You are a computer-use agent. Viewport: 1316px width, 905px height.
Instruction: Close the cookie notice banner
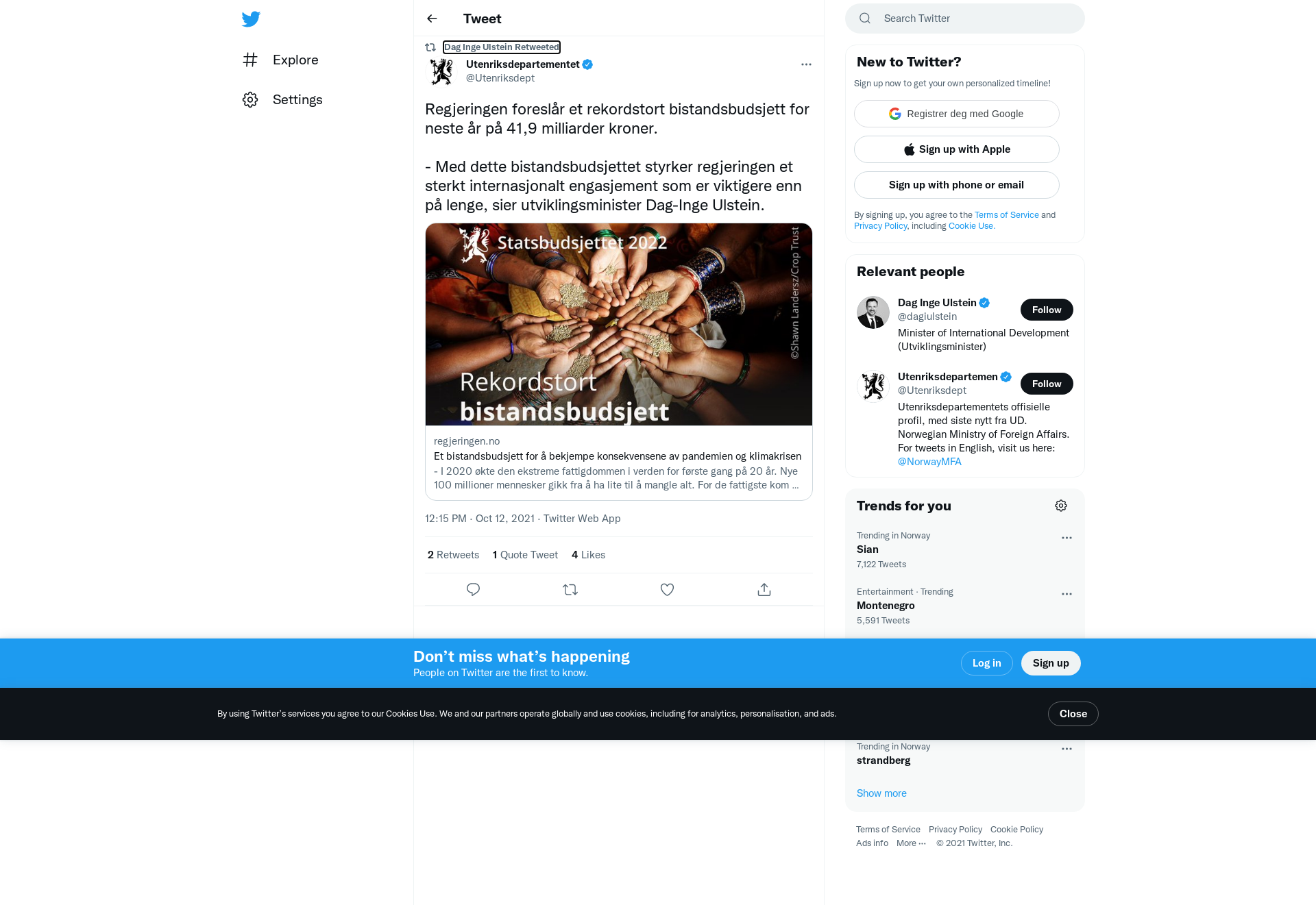[1073, 714]
